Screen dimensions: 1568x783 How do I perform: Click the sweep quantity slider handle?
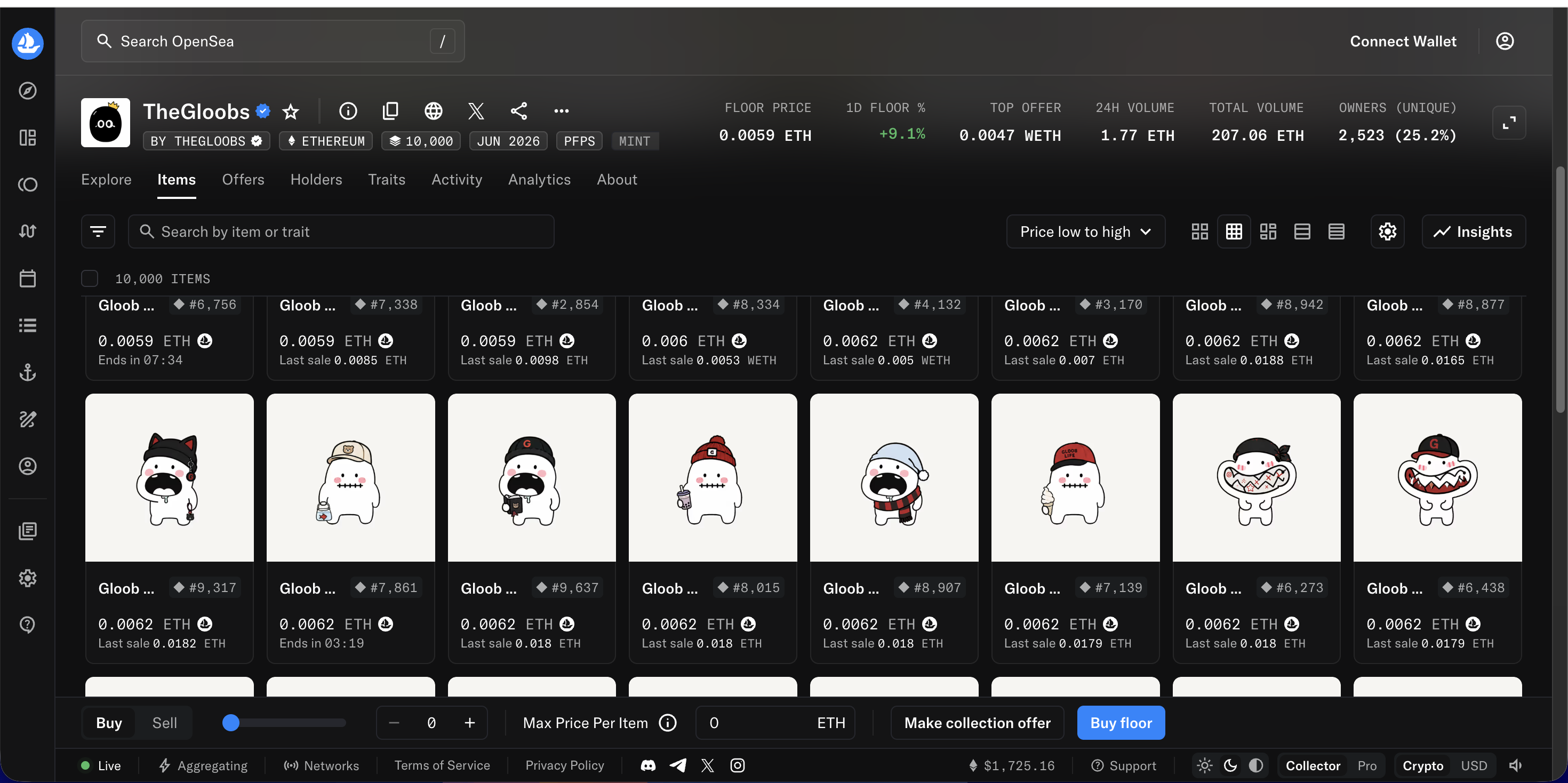point(231,723)
